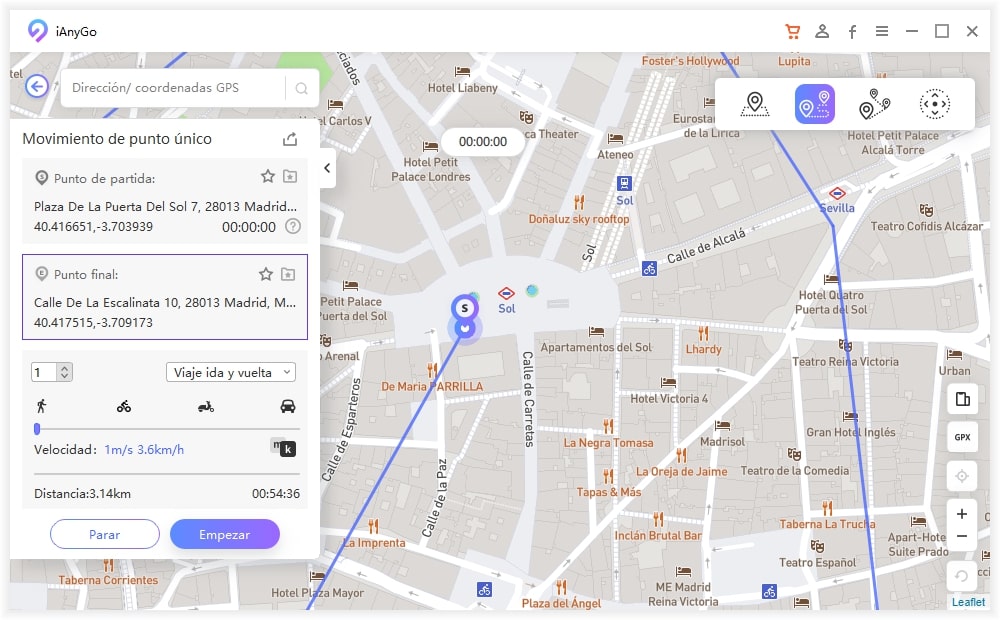Click the Parar button

coord(105,535)
